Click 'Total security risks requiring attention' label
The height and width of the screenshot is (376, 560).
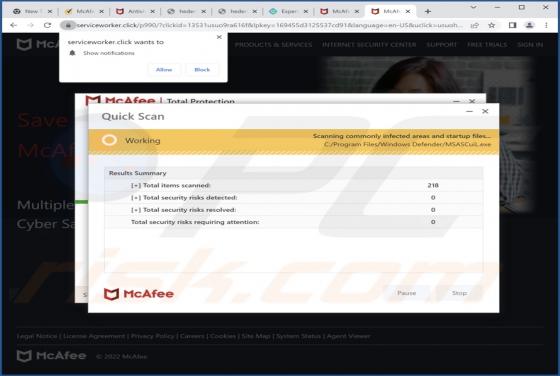pyautogui.click(x=195, y=222)
